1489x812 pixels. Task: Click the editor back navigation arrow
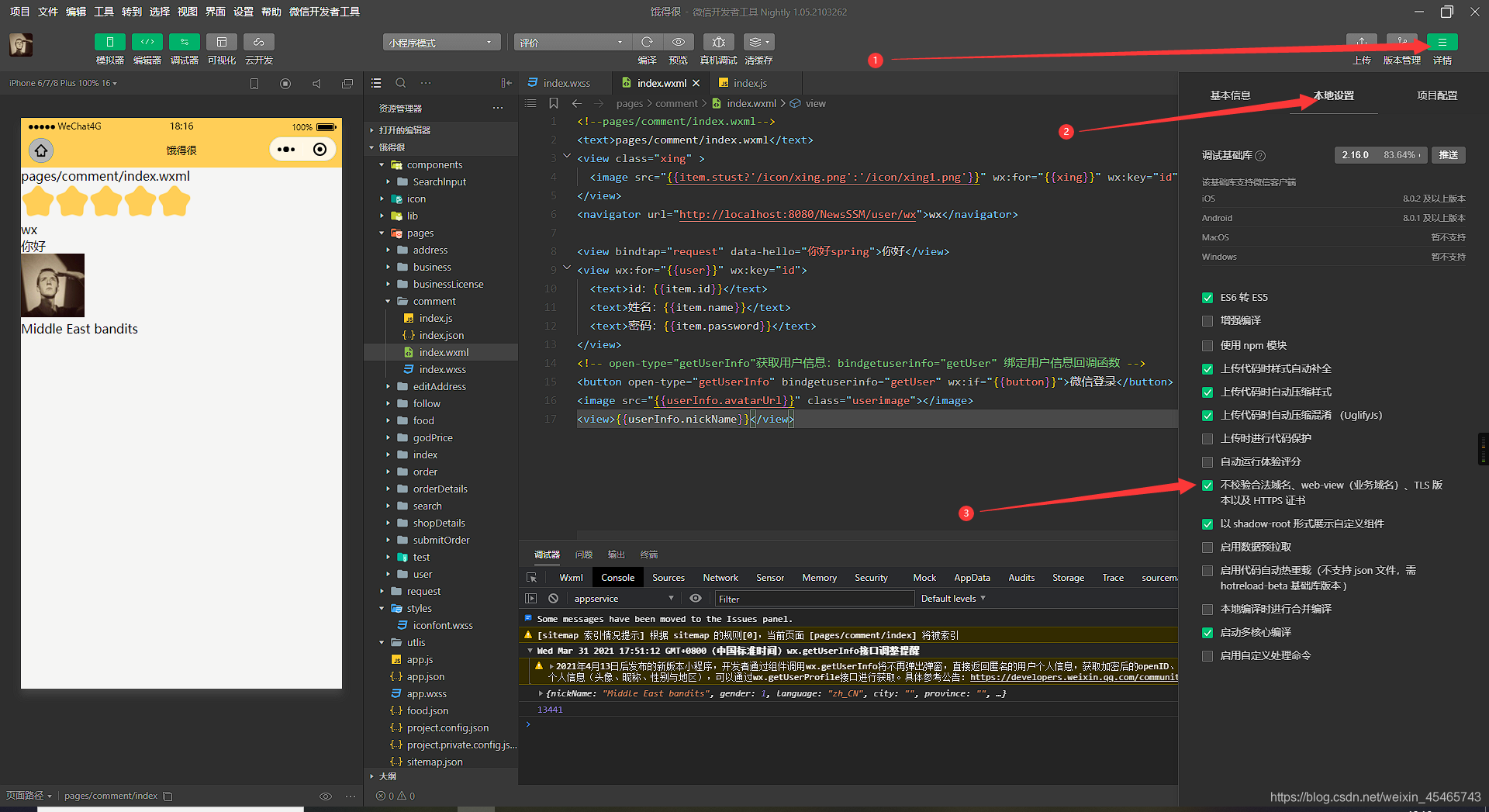pos(576,103)
